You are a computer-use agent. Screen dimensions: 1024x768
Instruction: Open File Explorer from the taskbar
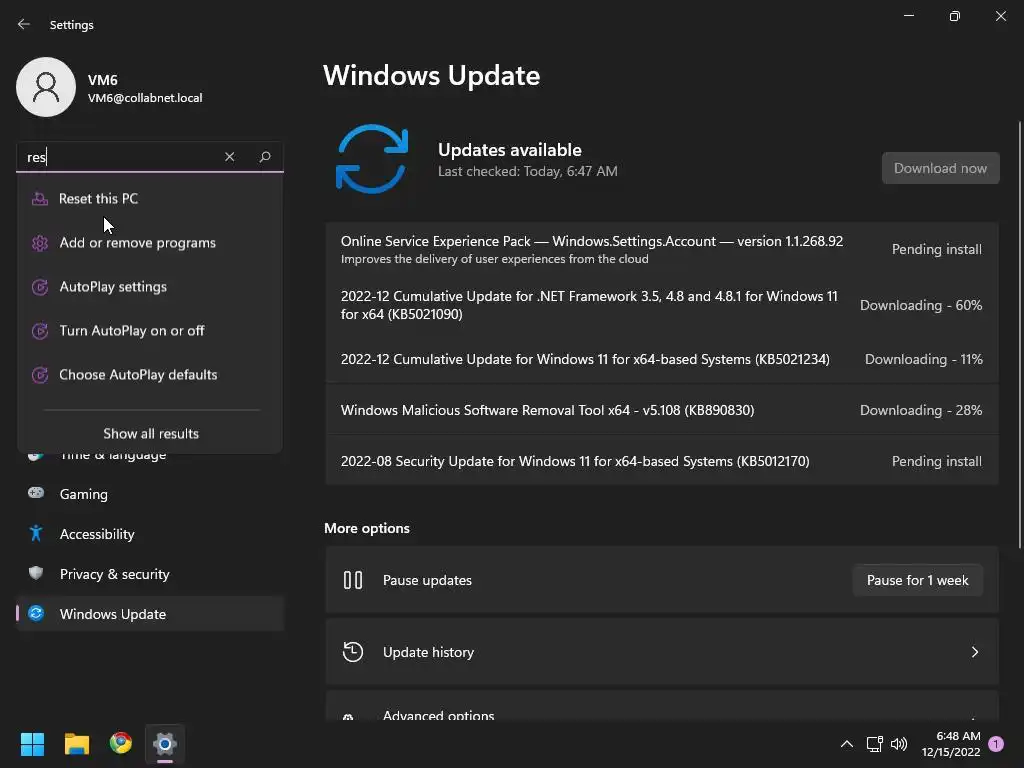pos(76,743)
